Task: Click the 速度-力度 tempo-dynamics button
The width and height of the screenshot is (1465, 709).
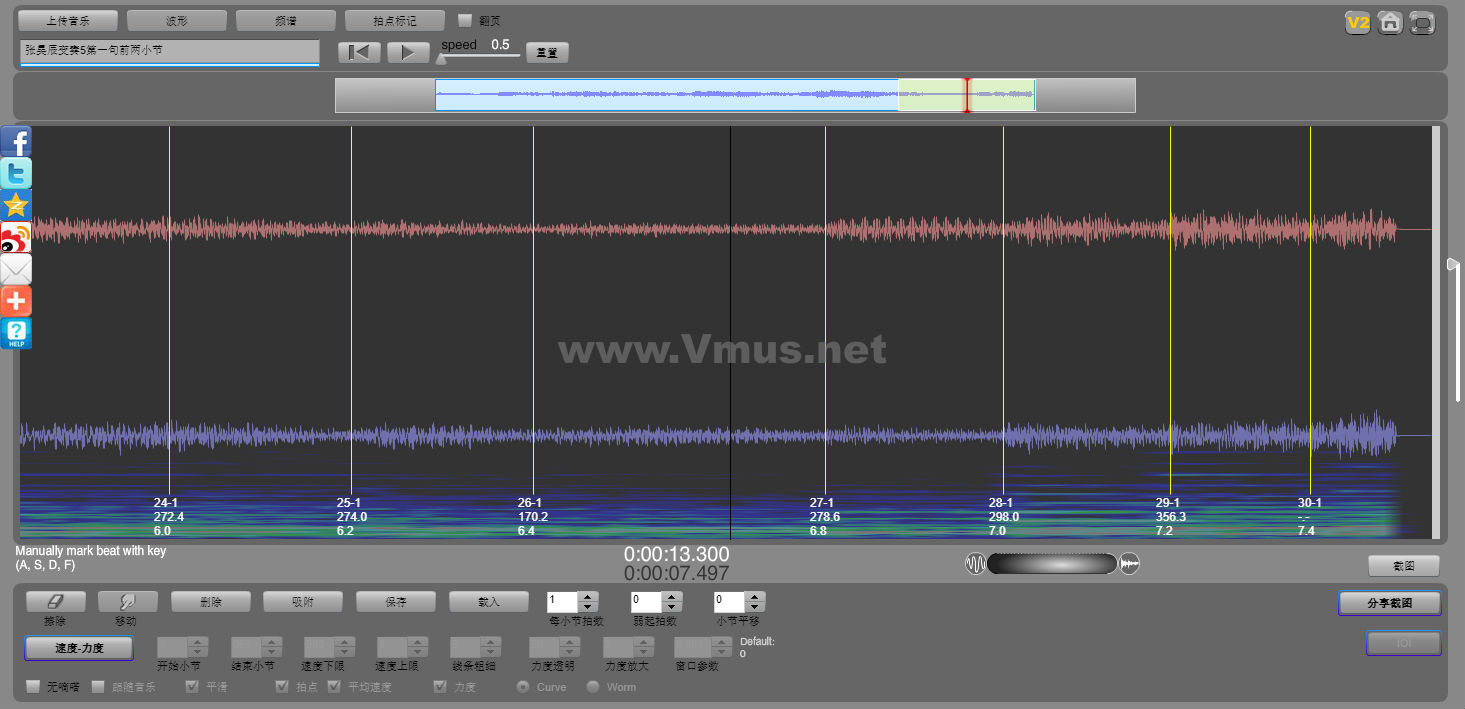Action: pyautogui.click(x=79, y=648)
